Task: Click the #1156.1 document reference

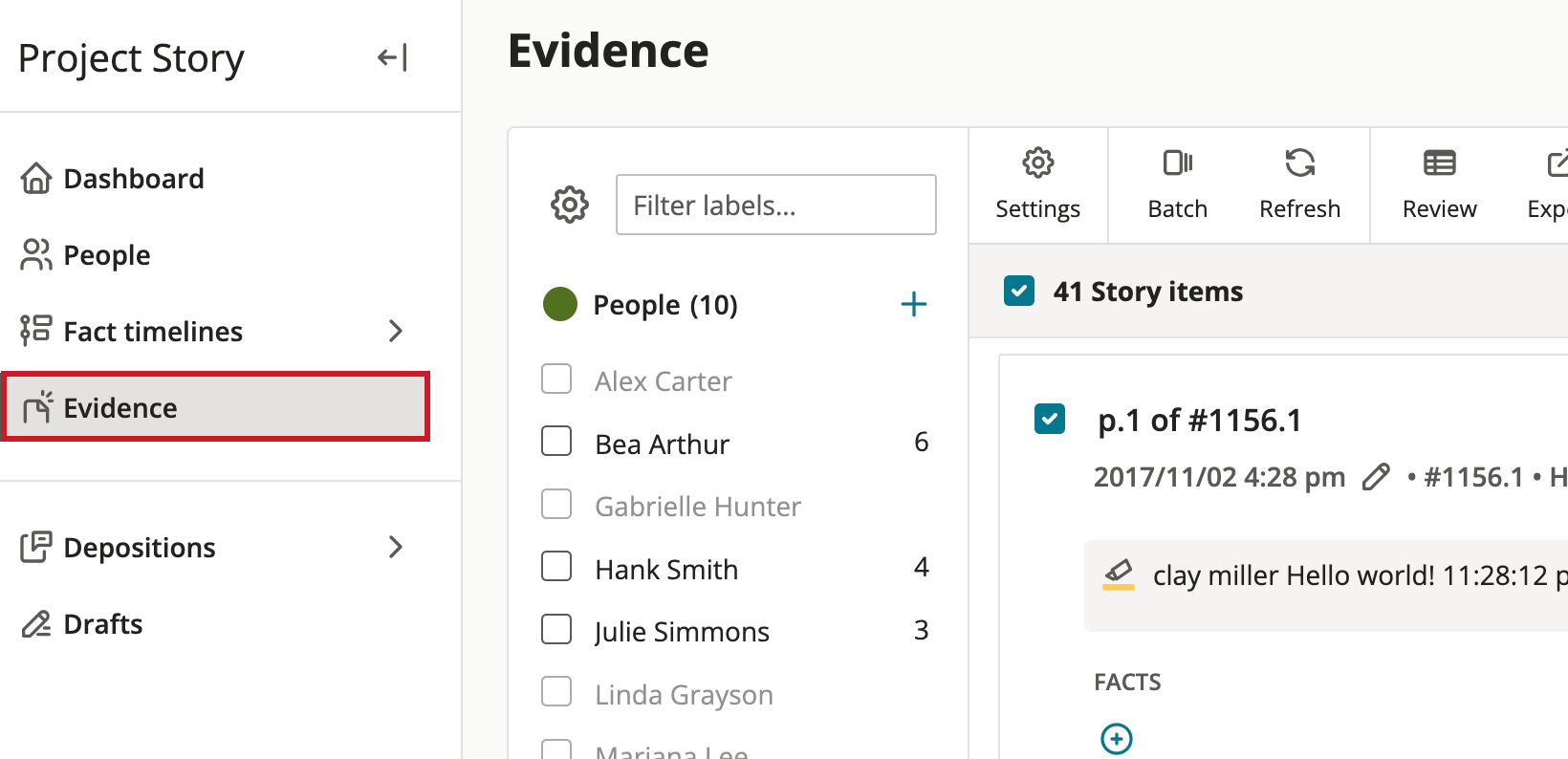Action: (x=1473, y=477)
